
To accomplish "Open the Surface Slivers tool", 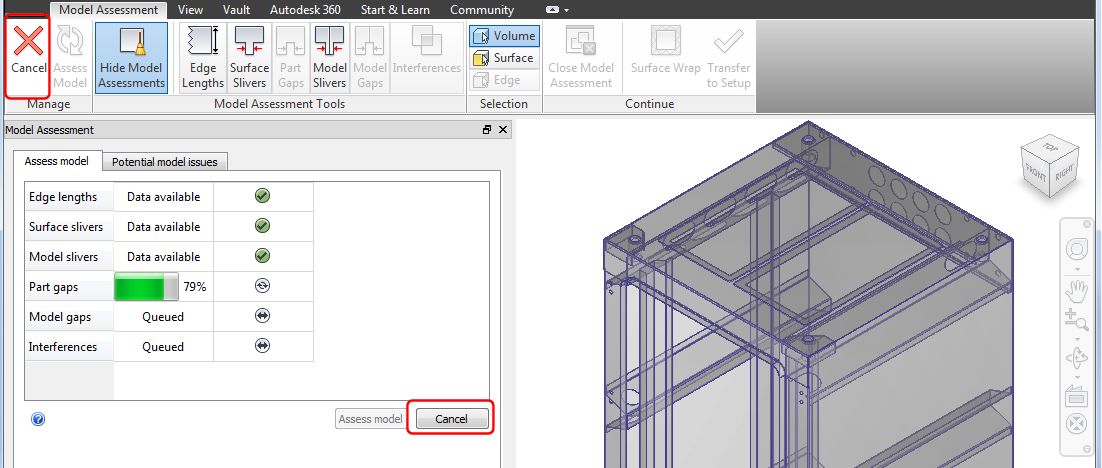I will pyautogui.click(x=249, y=58).
